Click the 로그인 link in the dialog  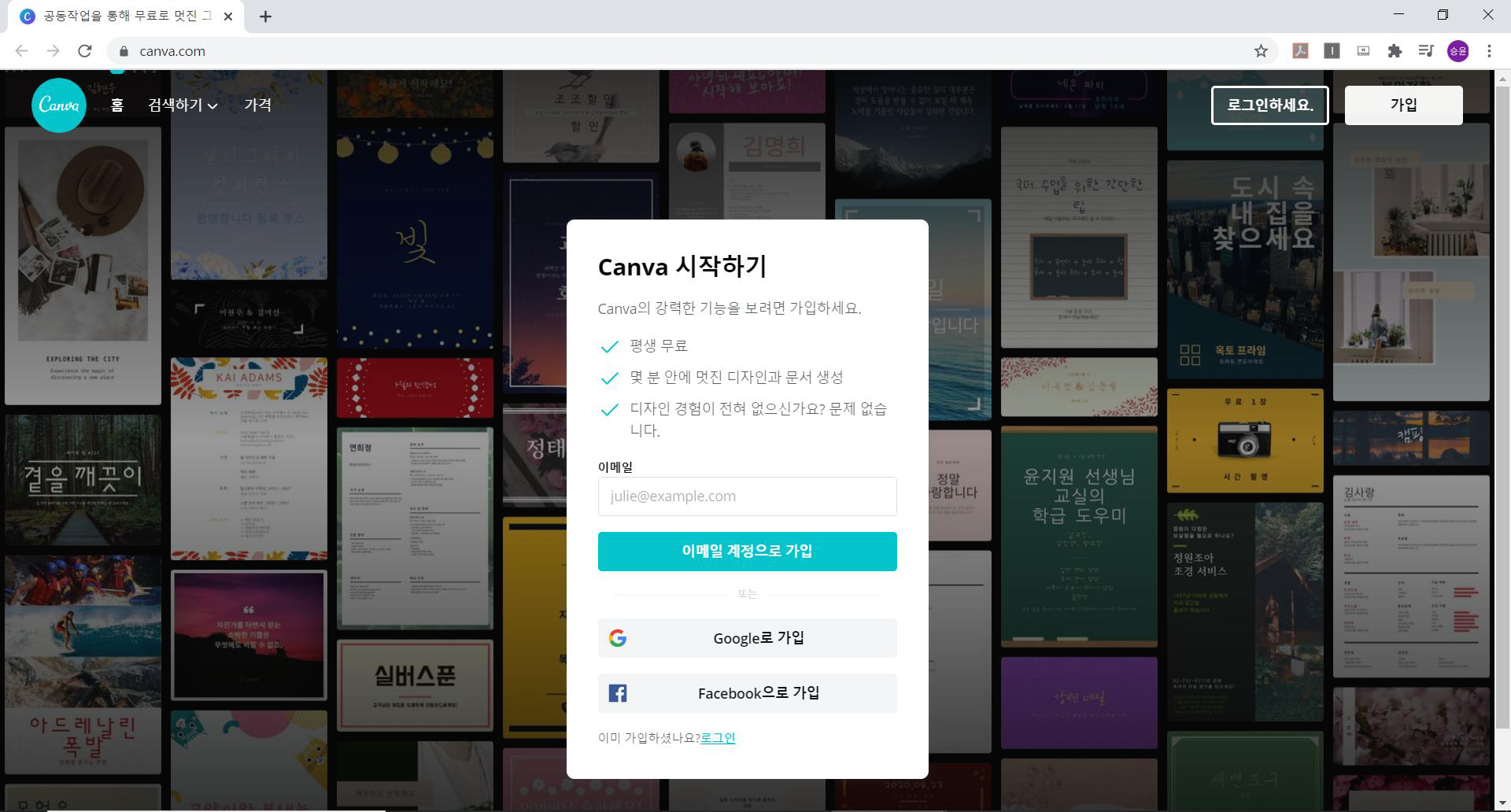[718, 738]
